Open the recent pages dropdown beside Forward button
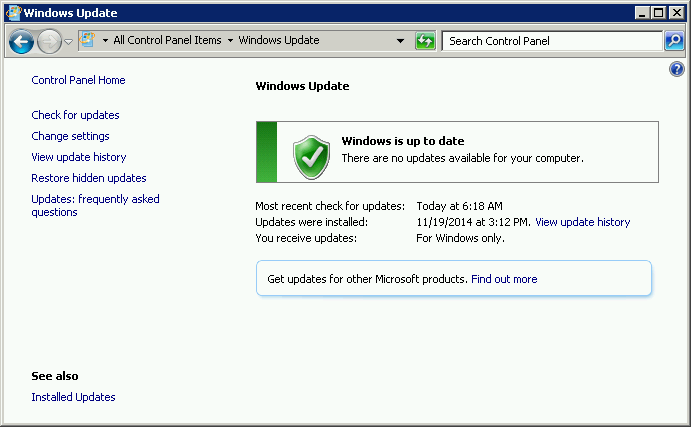This screenshot has height=427, width=691. tap(68, 42)
